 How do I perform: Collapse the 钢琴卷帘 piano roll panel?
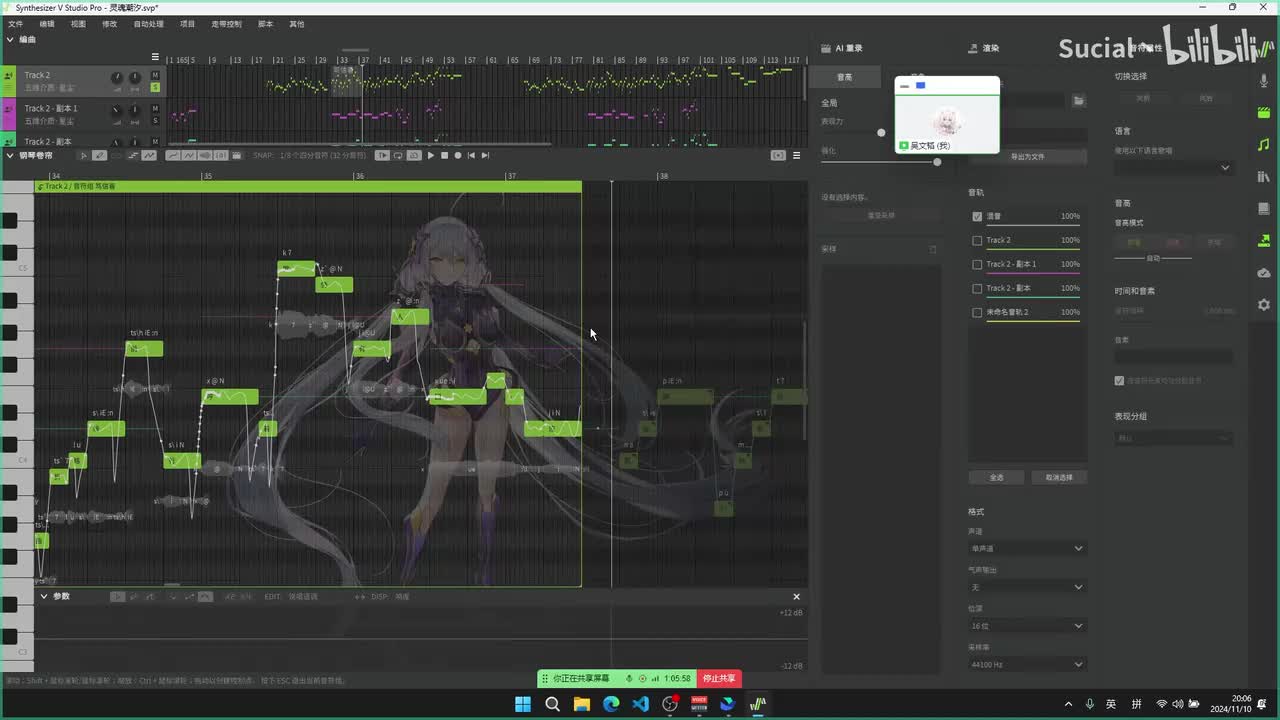(10, 155)
